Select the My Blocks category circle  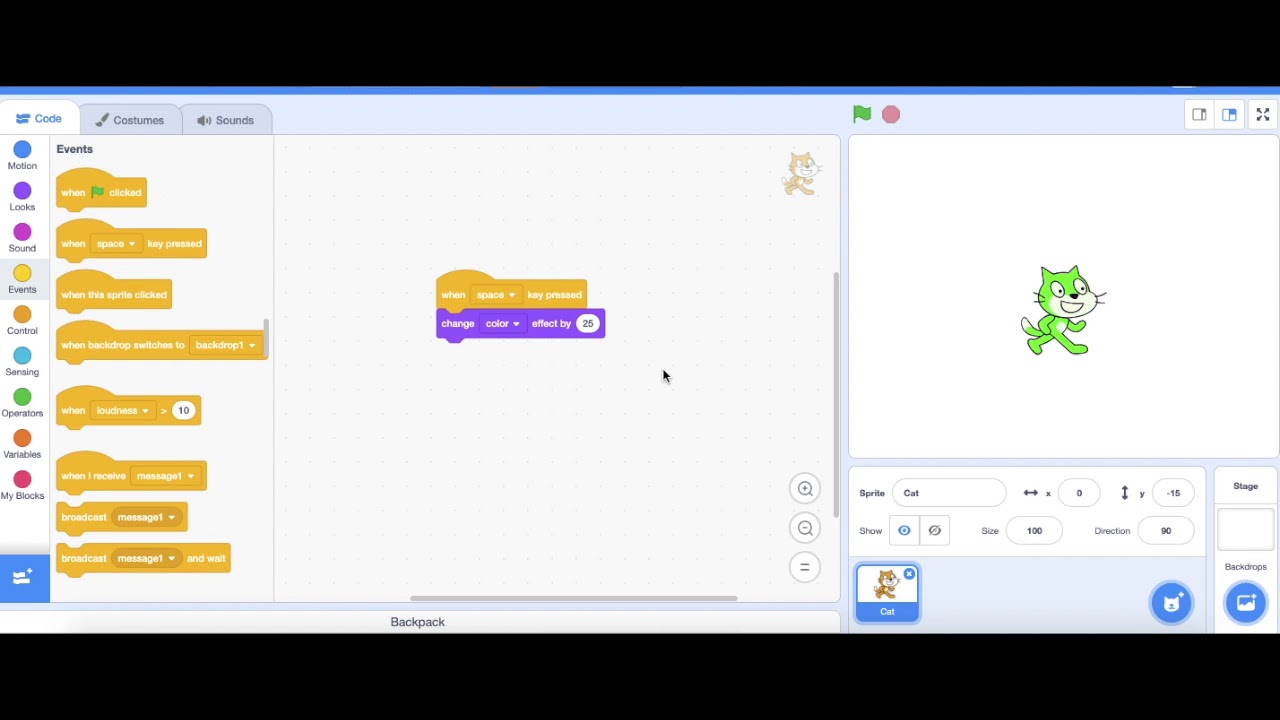[x=22, y=479]
